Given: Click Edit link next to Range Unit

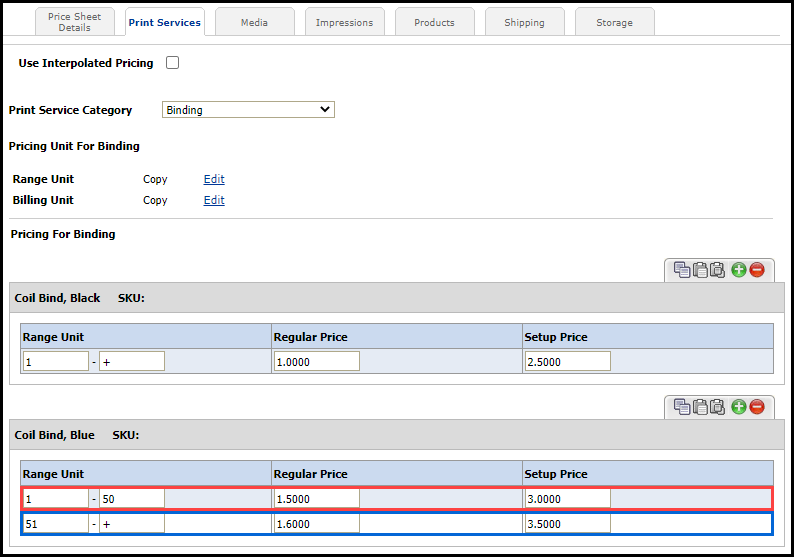Looking at the screenshot, I should 214,179.
